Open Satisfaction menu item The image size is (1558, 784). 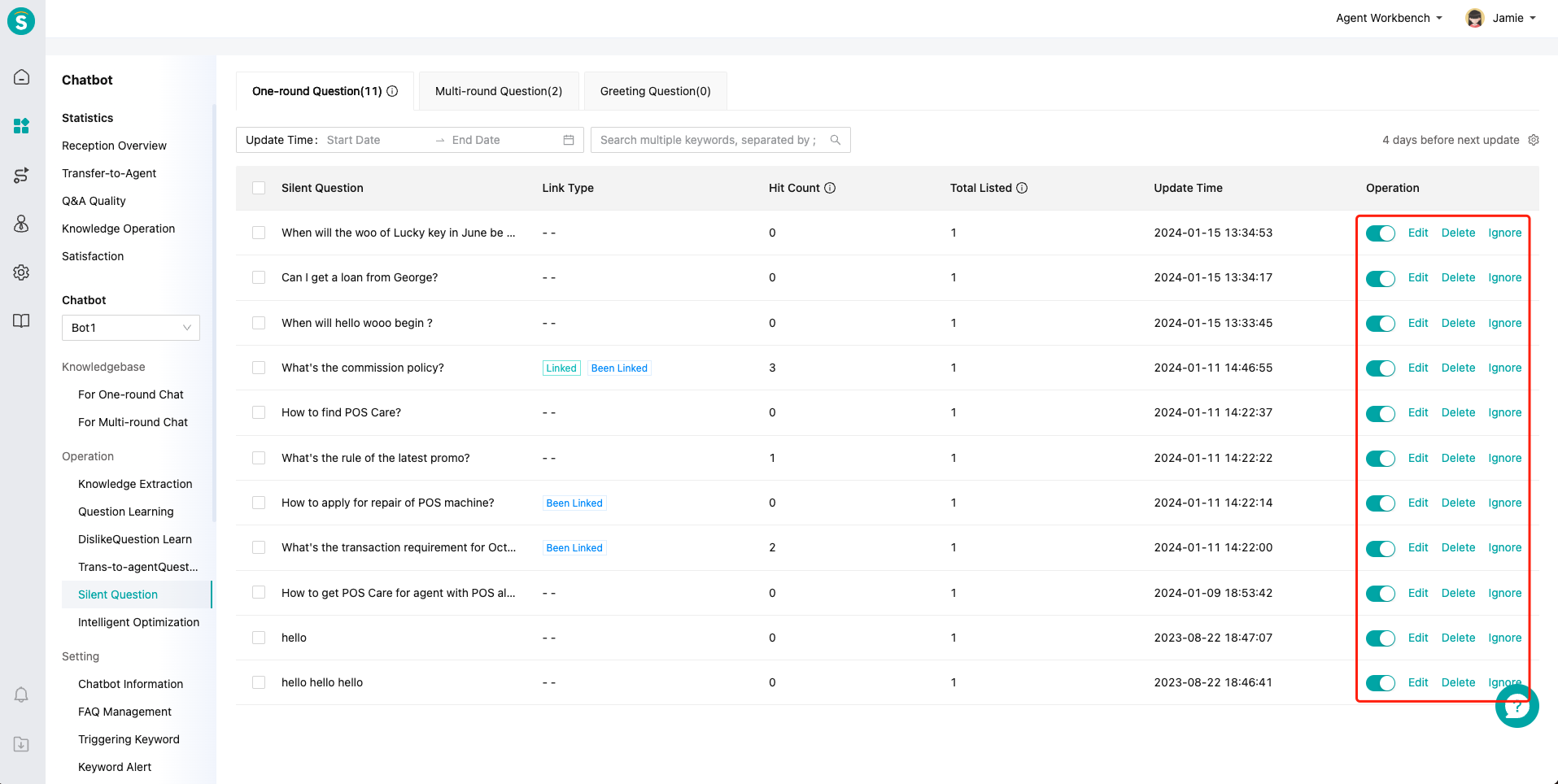pyautogui.click(x=93, y=256)
